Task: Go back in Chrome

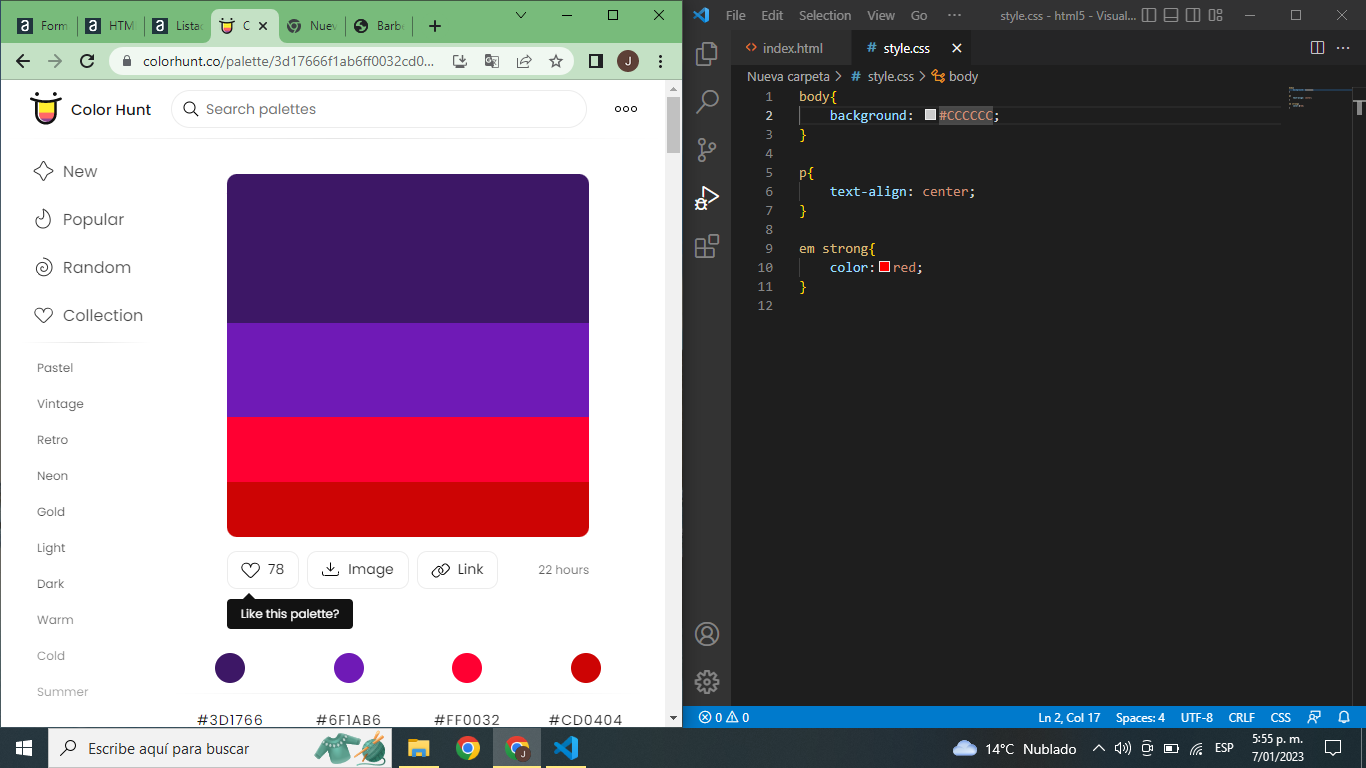Action: pyautogui.click(x=23, y=61)
